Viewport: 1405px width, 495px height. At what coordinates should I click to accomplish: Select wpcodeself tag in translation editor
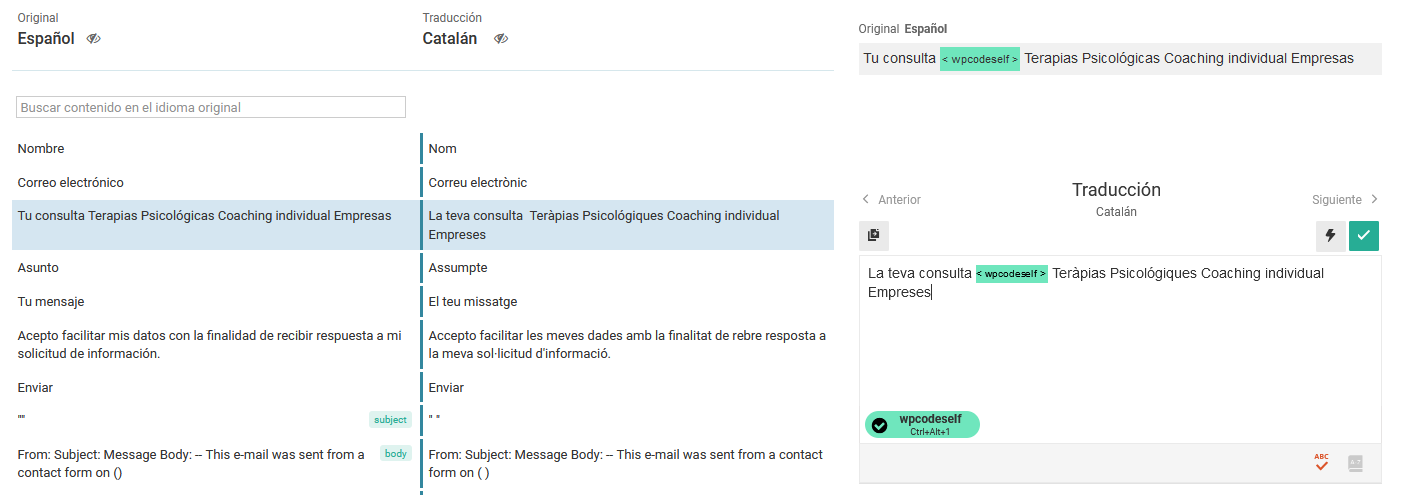point(1011,274)
